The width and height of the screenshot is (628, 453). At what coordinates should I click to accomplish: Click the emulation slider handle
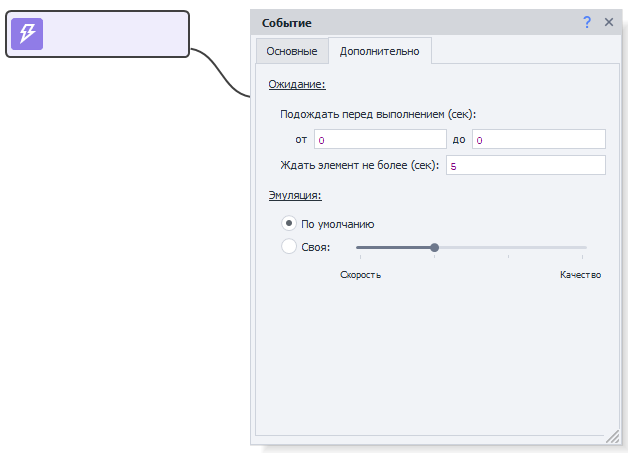click(434, 247)
